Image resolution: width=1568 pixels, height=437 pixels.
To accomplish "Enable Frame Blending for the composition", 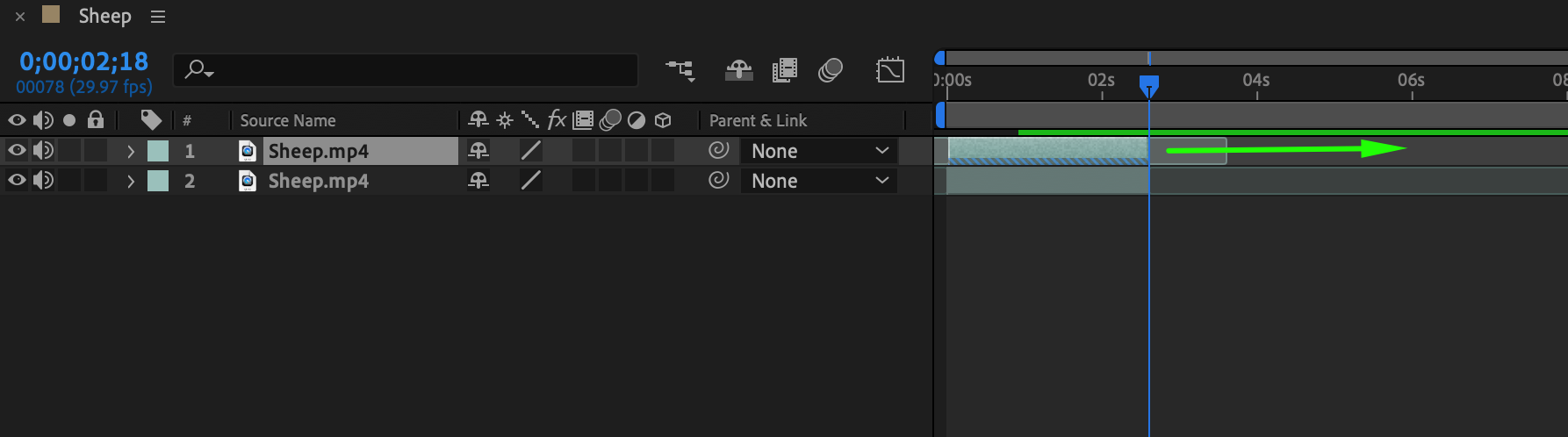I will click(784, 70).
